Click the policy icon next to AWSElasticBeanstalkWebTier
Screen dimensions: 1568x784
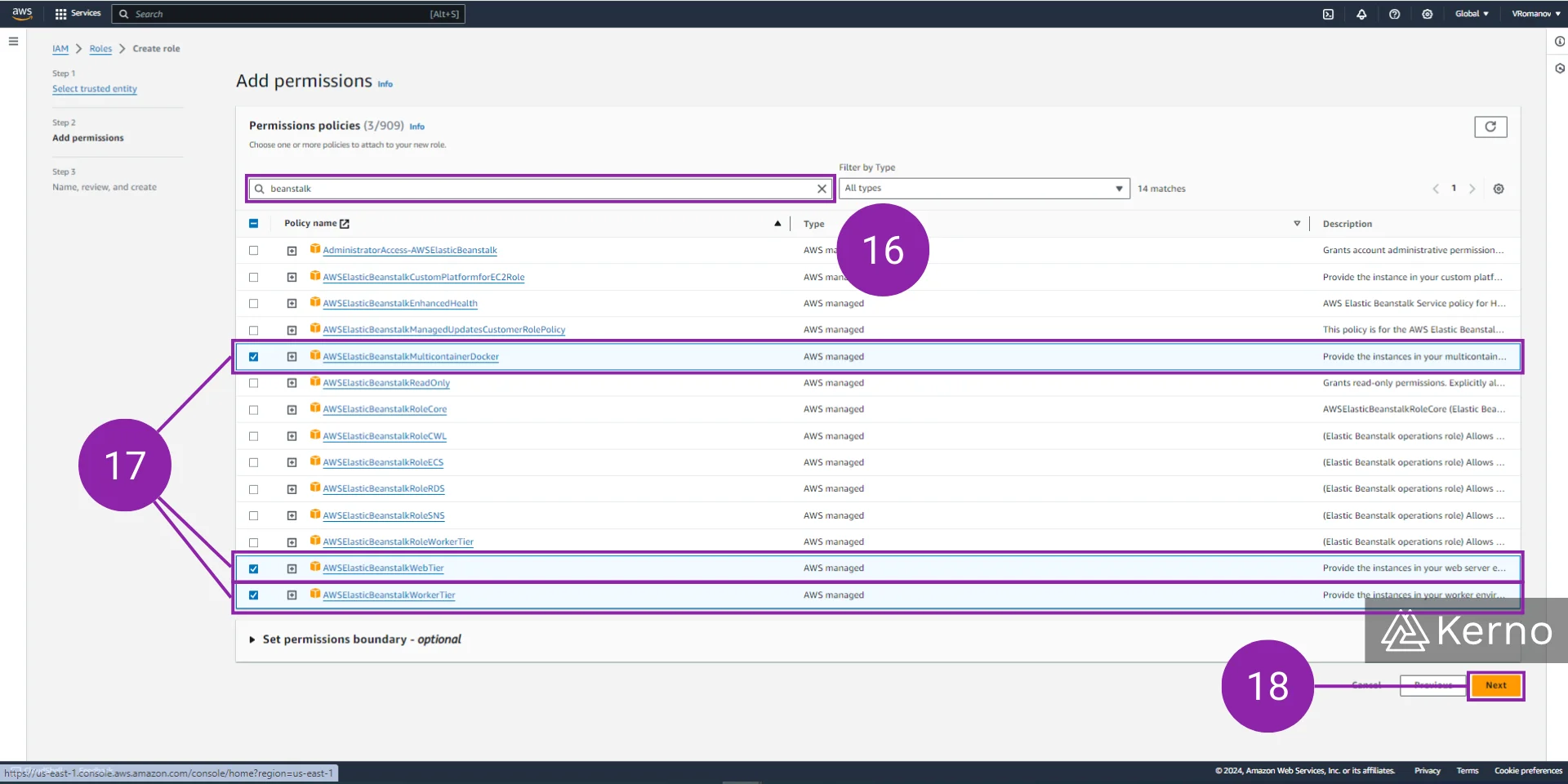[x=315, y=567]
